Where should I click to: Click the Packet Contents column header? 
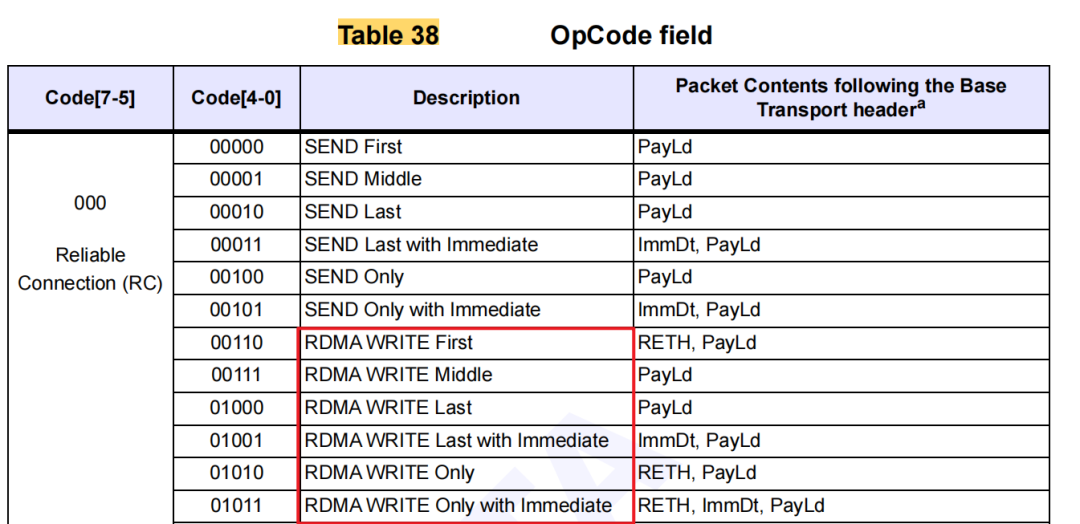click(x=840, y=97)
